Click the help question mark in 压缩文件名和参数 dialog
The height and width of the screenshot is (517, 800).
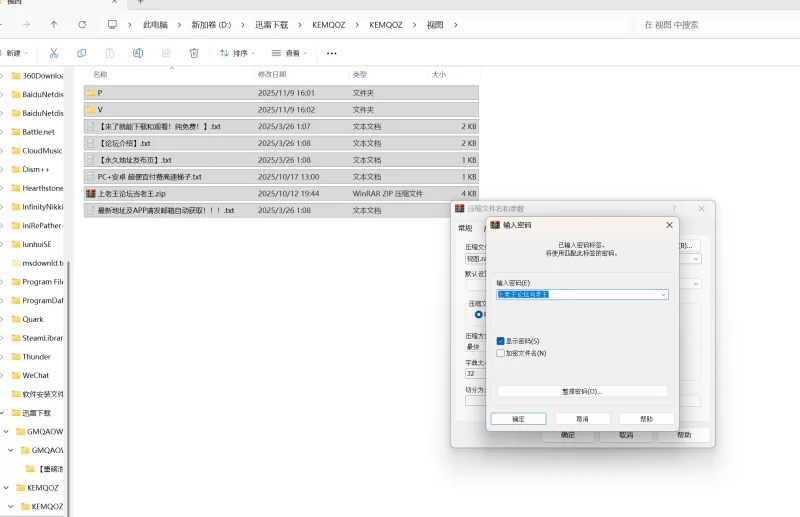tap(674, 208)
